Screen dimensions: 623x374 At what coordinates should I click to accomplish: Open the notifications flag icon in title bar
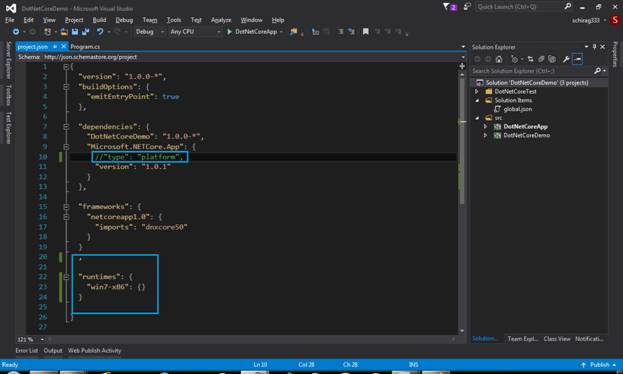(x=450, y=7)
